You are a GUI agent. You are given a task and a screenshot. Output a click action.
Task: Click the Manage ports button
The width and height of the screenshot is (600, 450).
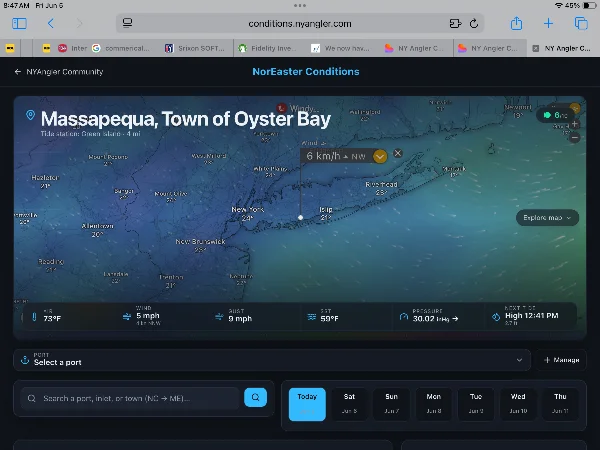click(561, 360)
